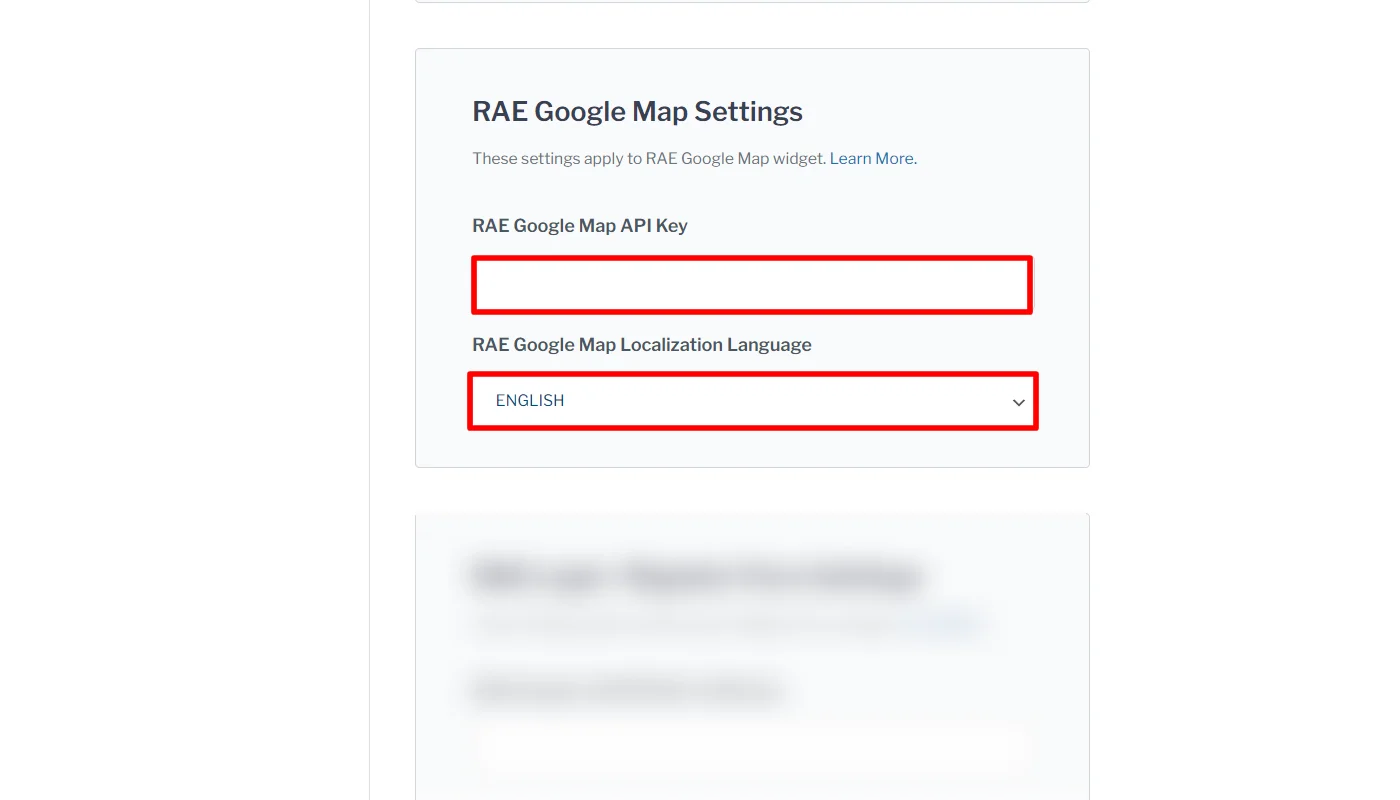Click the text 'These settings apply to RAE Google Map widget.'
Screen dimensions: 1400x800
tap(649, 158)
